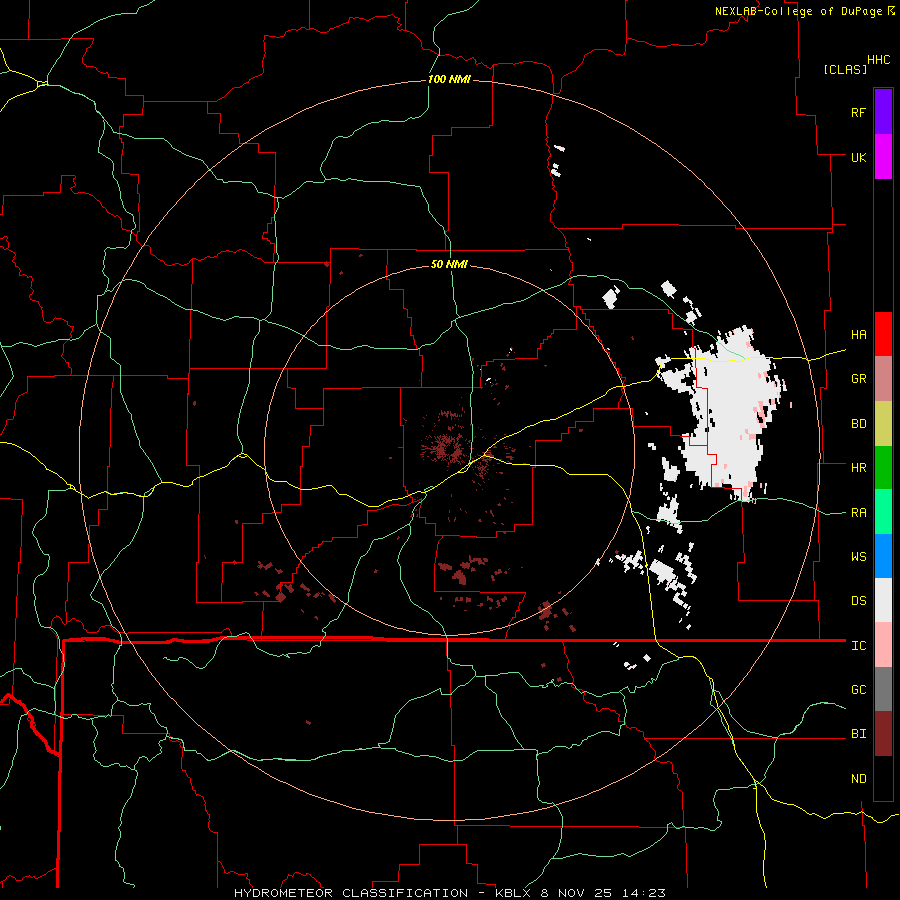
Task: Click the IC legend label
Action: (858, 646)
